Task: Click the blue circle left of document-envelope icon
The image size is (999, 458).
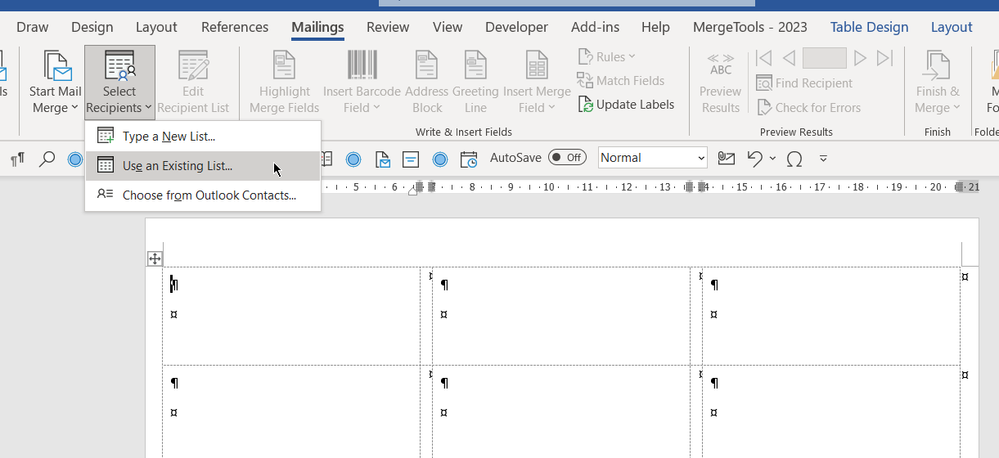Action: 354,159
